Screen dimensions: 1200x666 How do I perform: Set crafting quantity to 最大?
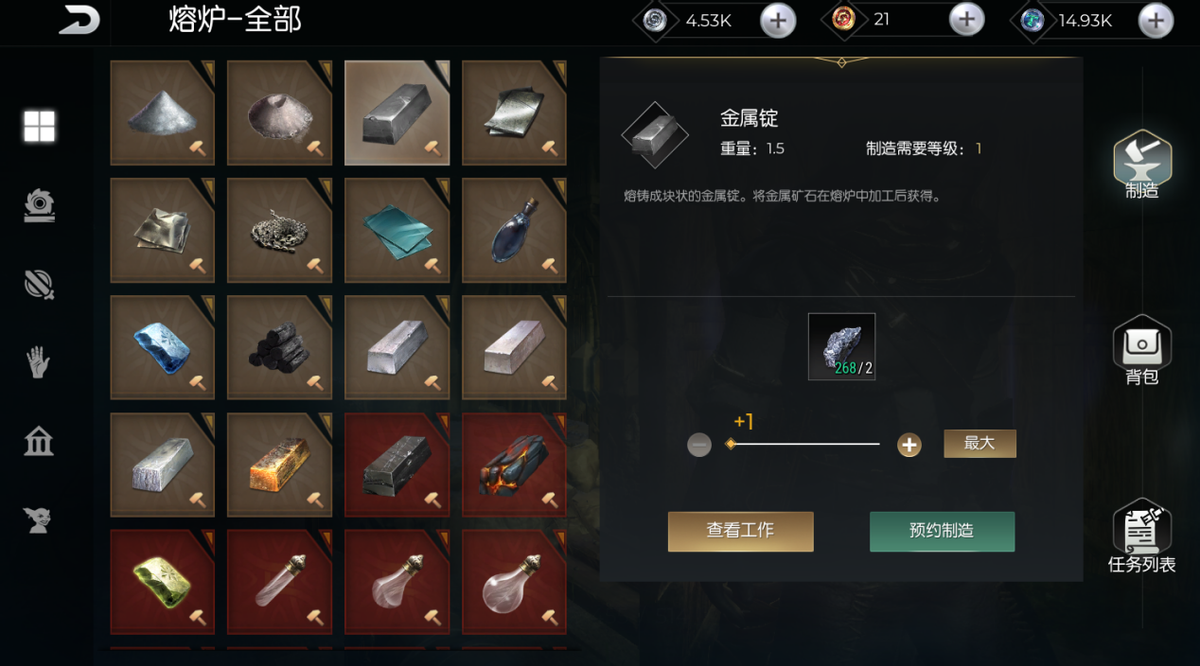(980, 443)
